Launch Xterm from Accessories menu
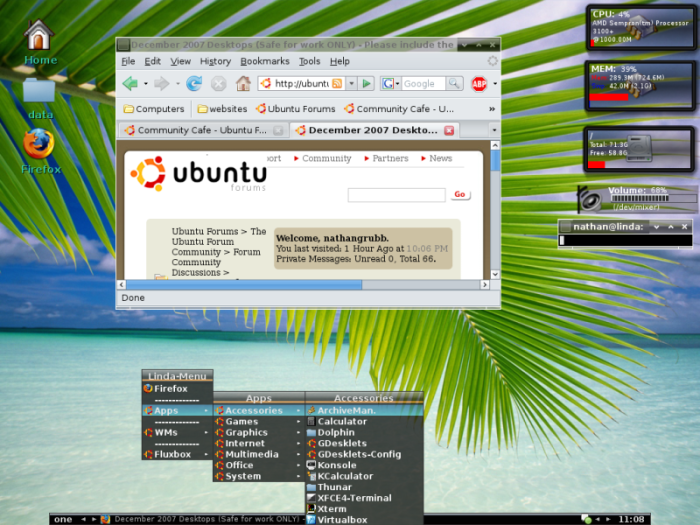The width and height of the screenshot is (700, 525). pyautogui.click(x=364, y=509)
